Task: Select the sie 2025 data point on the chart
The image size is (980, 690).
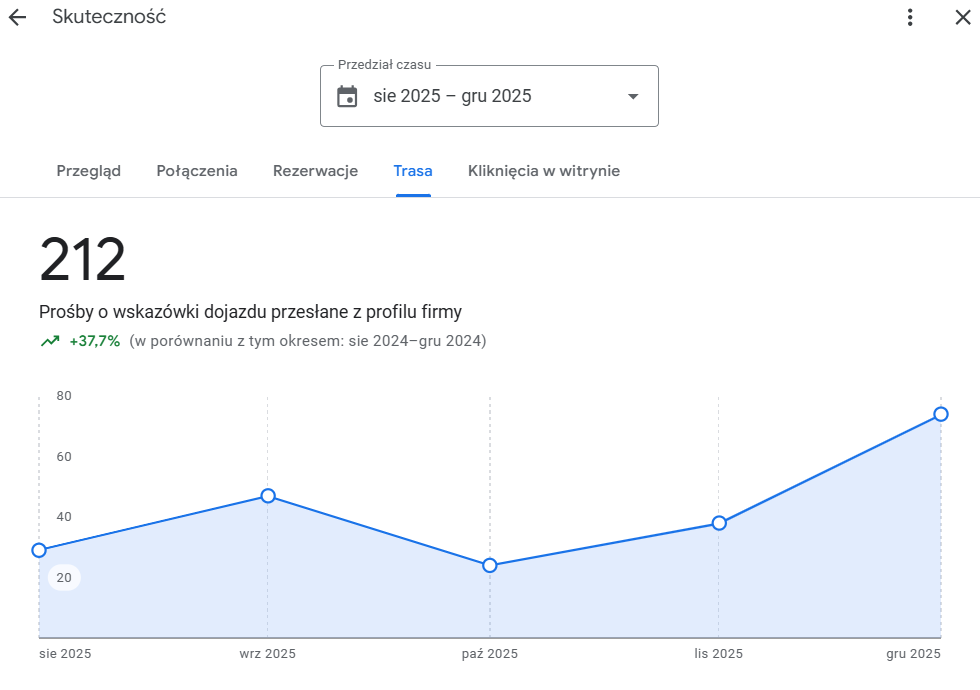Action: tap(39, 550)
